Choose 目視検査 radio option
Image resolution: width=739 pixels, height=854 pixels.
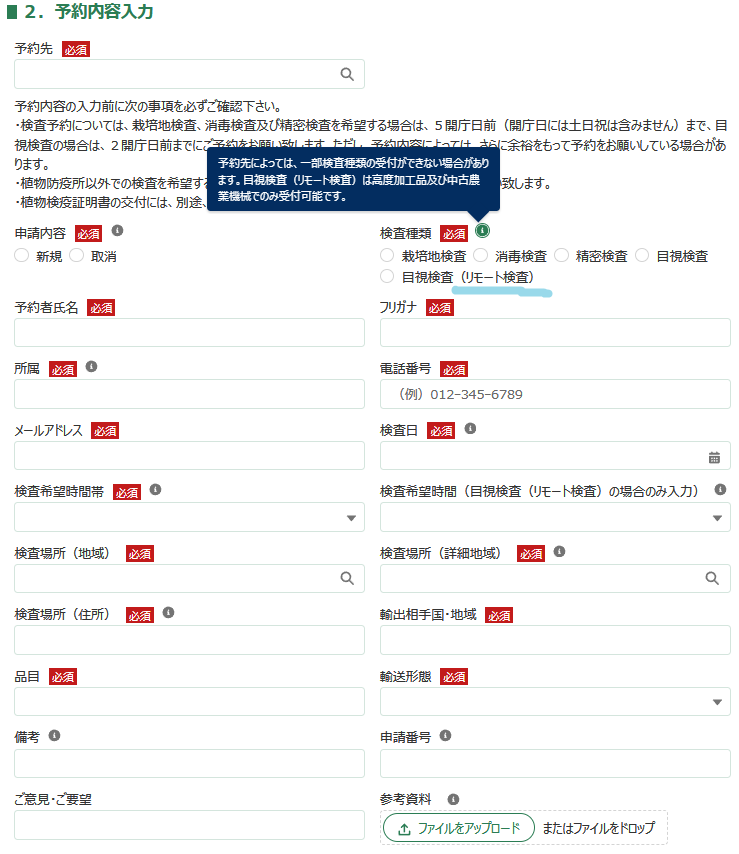tap(642, 255)
